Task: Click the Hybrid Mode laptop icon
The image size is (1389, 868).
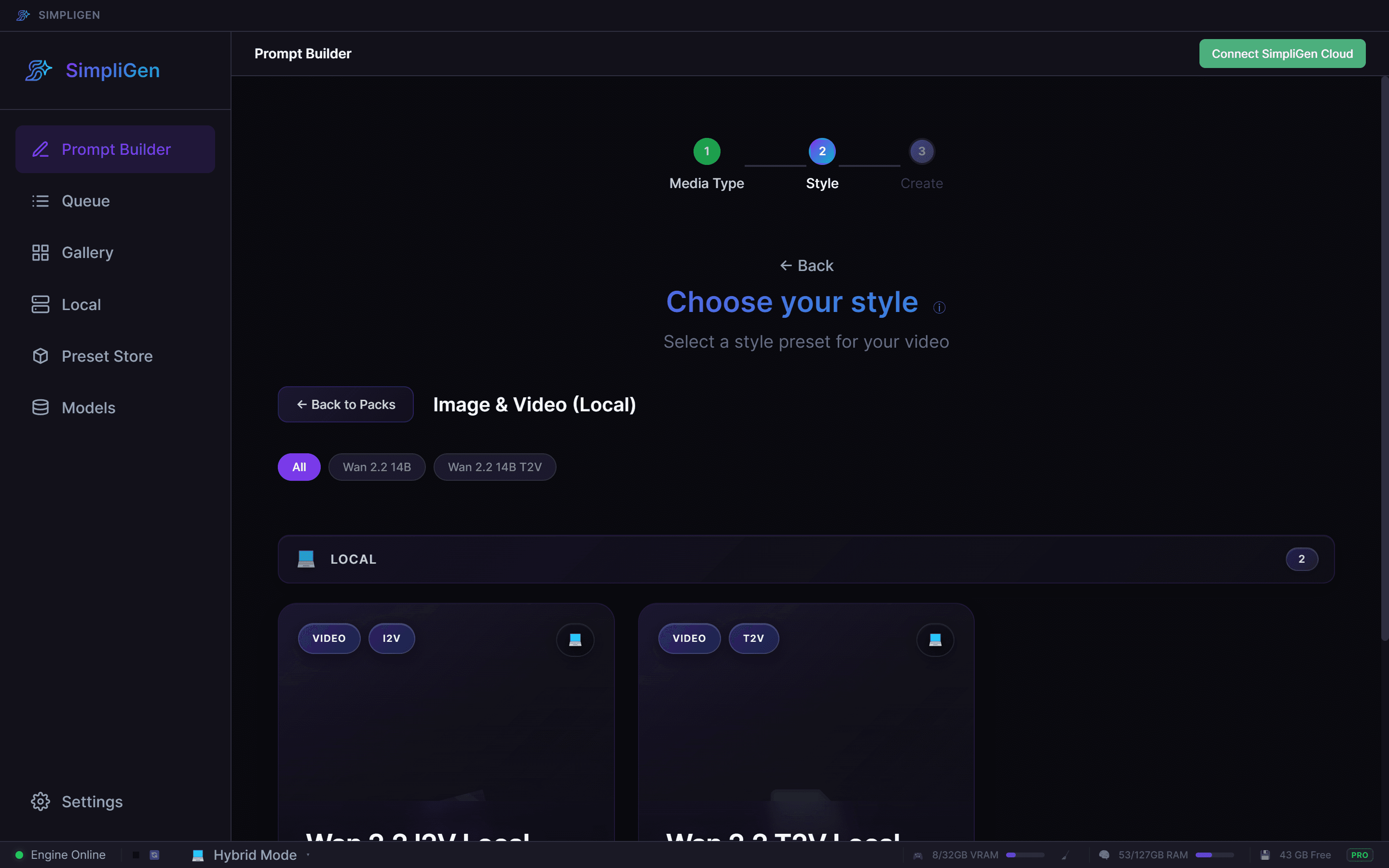Action: (197, 855)
